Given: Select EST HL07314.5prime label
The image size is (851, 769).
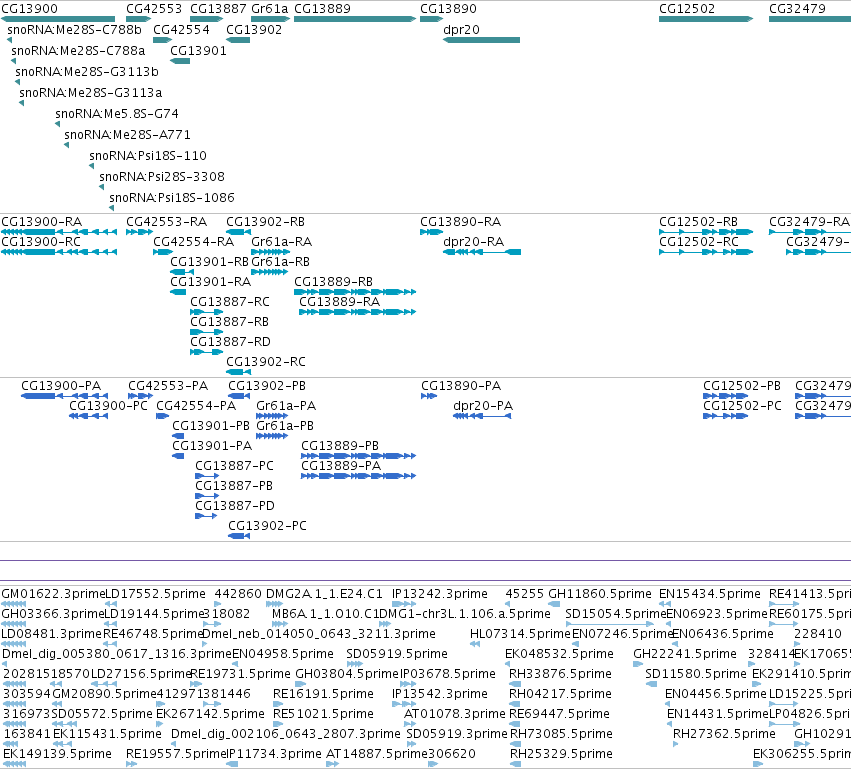Looking at the screenshot, I should tap(520, 634).
